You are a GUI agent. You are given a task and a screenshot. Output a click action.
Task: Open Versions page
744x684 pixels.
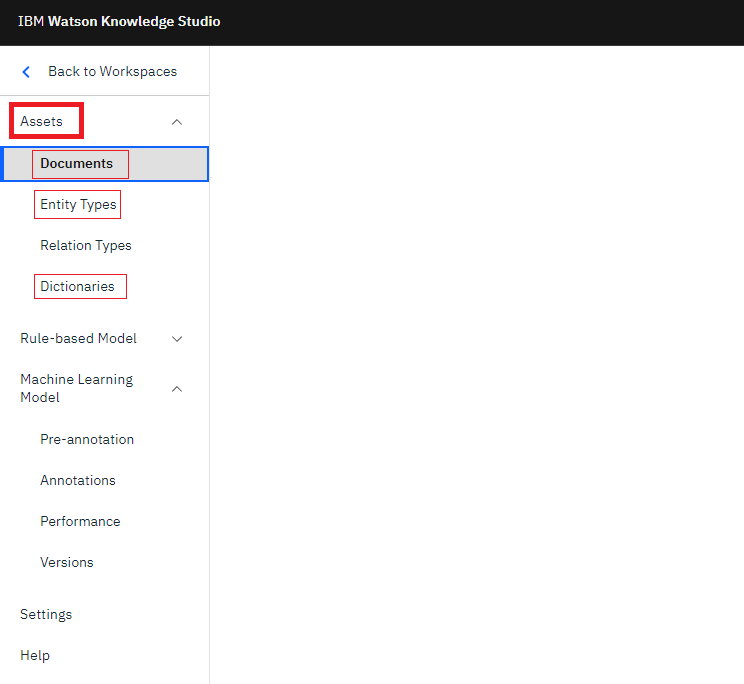pos(67,563)
